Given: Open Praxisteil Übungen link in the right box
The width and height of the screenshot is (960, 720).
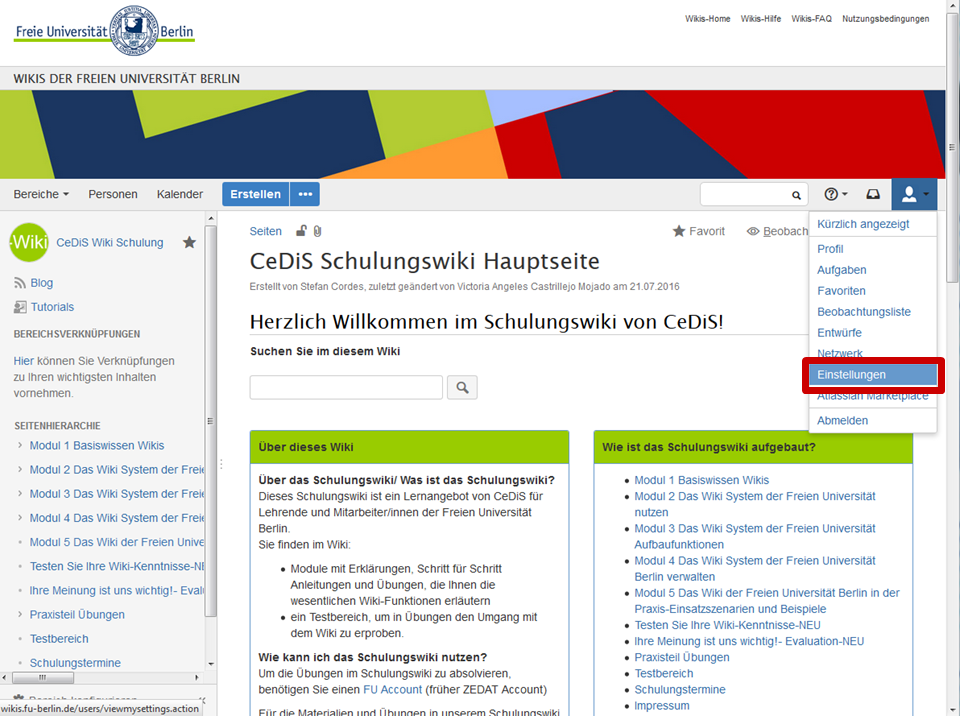Looking at the screenshot, I should tap(681, 657).
